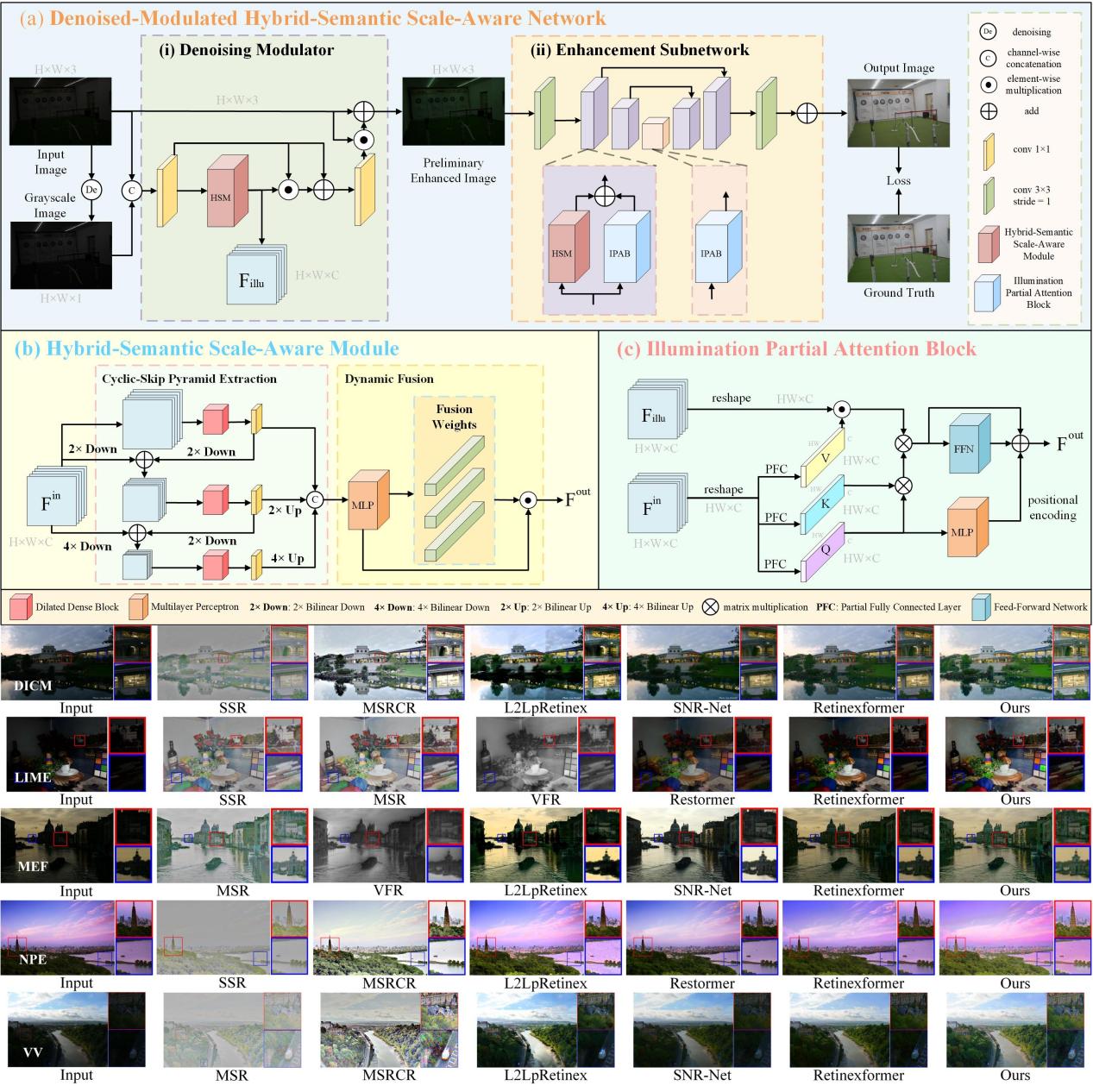This screenshot has height=1092, width=1093.
Task: Click the '(b) Hybrid-Semantic Scale-Aware Module' heading
Action: 207,348
